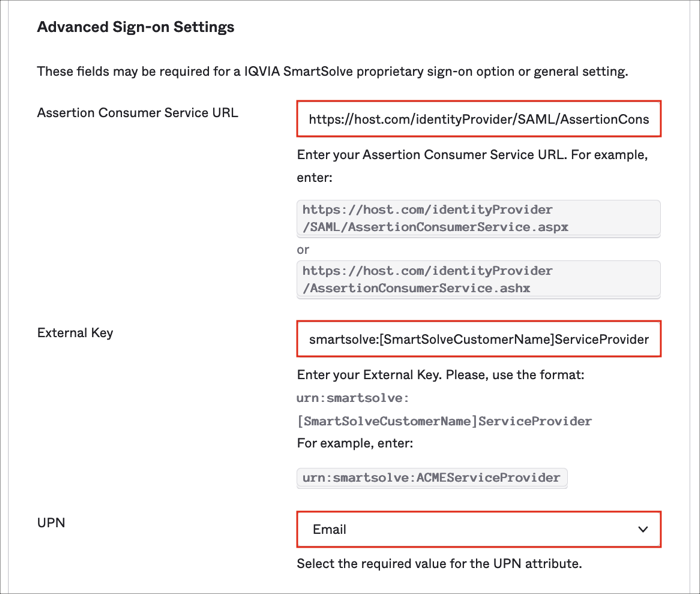Image resolution: width=700 pixels, height=594 pixels.
Task: Click the urn:smartsolve:ACMEServiceProvider example code
Action: 432,477
